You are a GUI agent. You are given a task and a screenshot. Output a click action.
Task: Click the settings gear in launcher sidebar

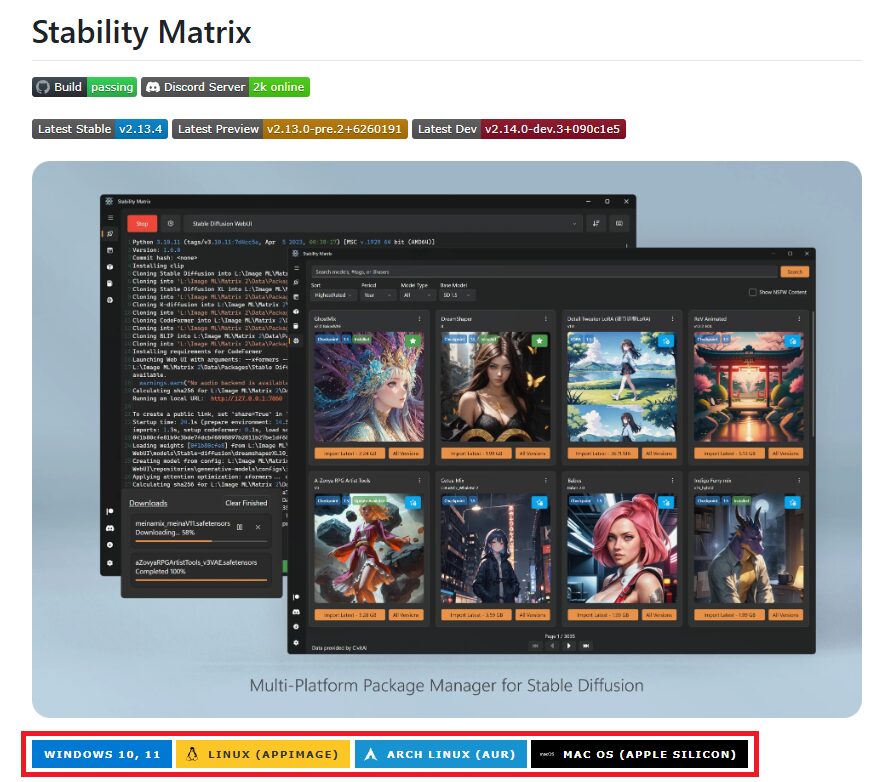(110, 563)
